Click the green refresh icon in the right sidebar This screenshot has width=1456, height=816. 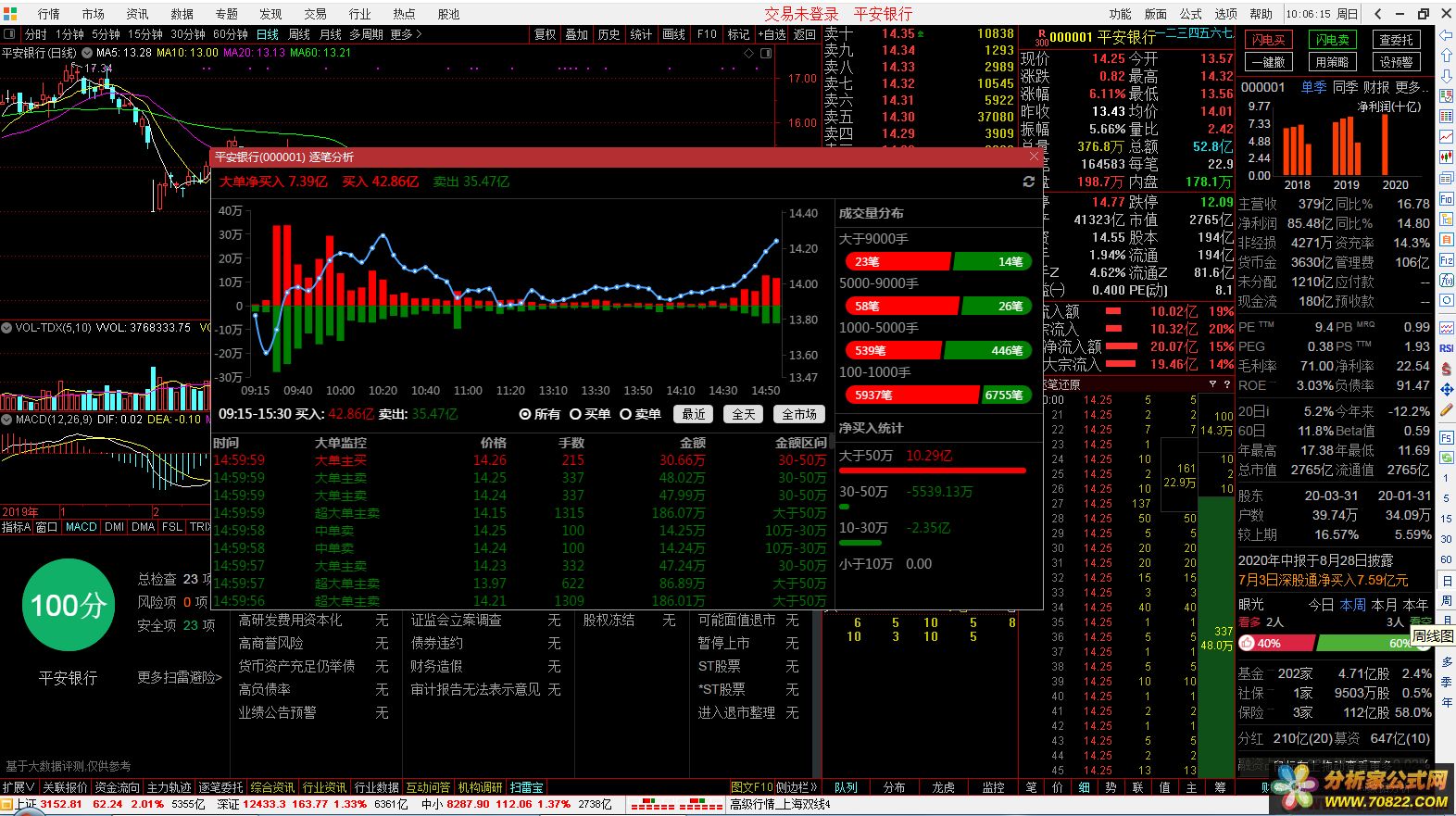pos(1446,458)
